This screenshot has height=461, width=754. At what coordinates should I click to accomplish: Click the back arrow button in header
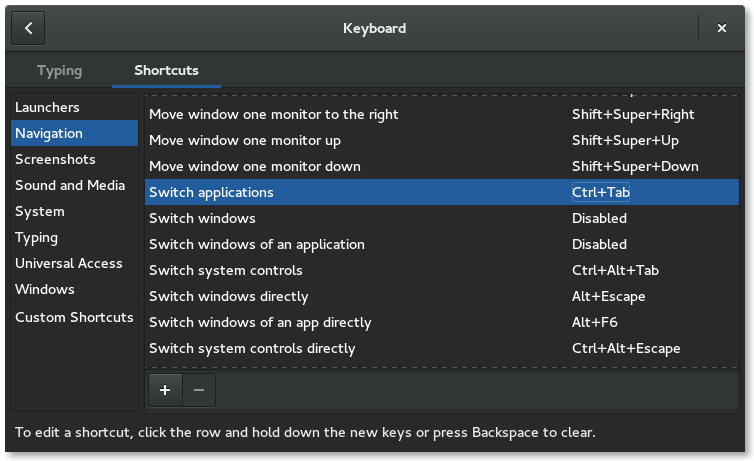click(29, 28)
